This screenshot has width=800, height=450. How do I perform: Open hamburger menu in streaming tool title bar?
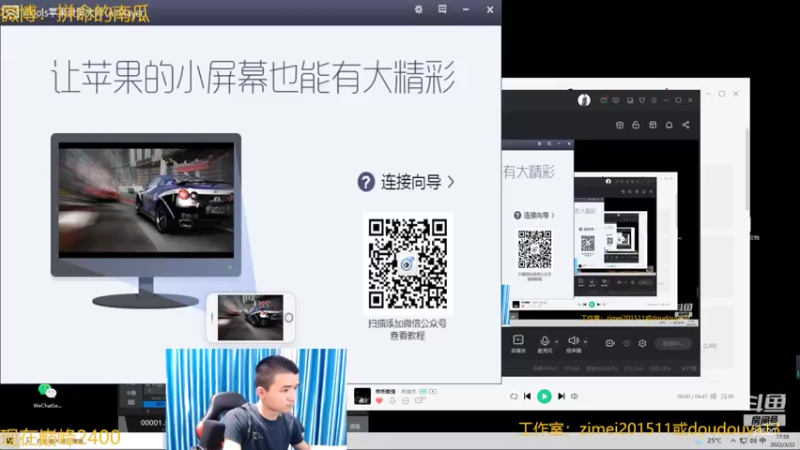coord(654,100)
